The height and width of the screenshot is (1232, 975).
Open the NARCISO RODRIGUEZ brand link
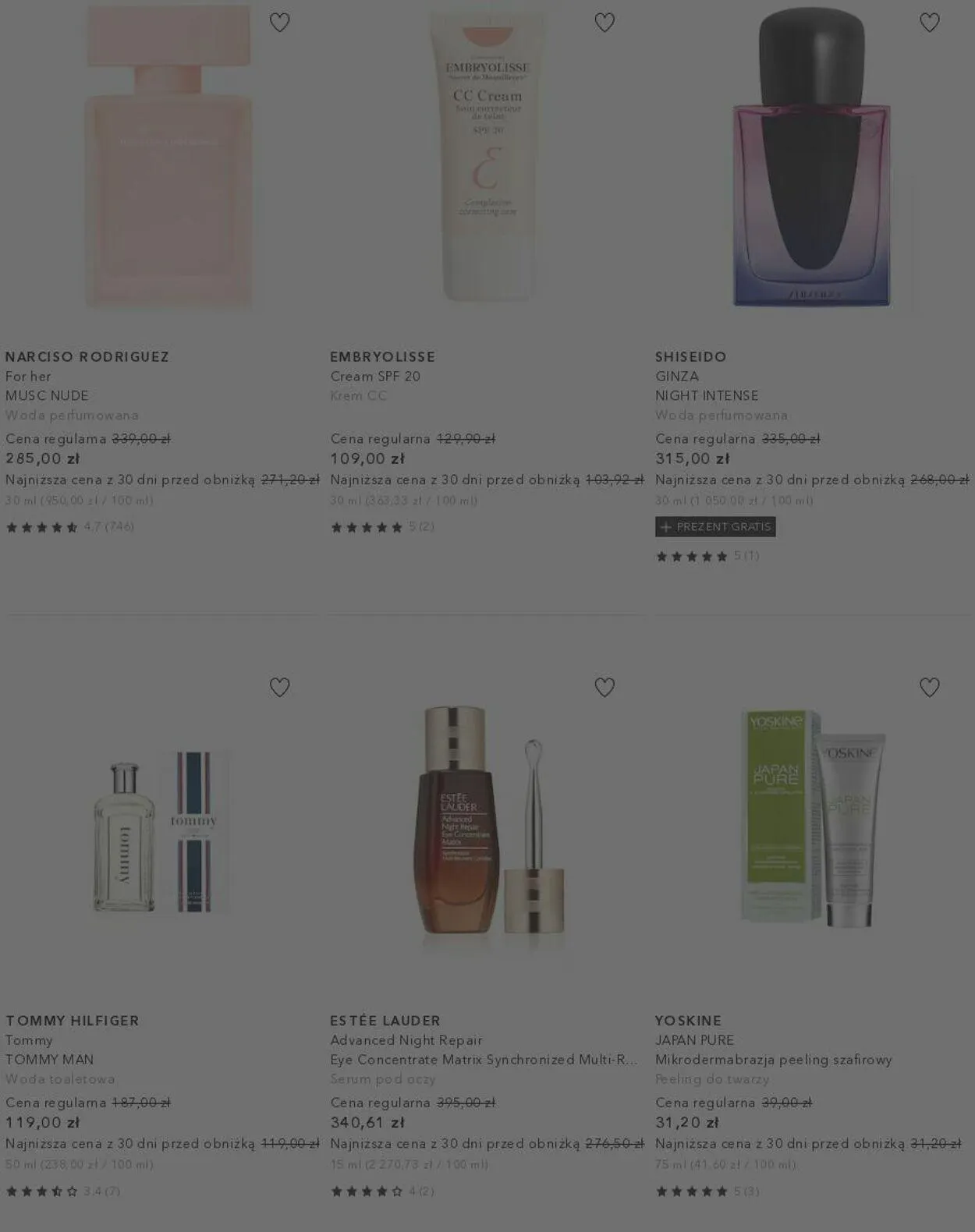coord(87,356)
